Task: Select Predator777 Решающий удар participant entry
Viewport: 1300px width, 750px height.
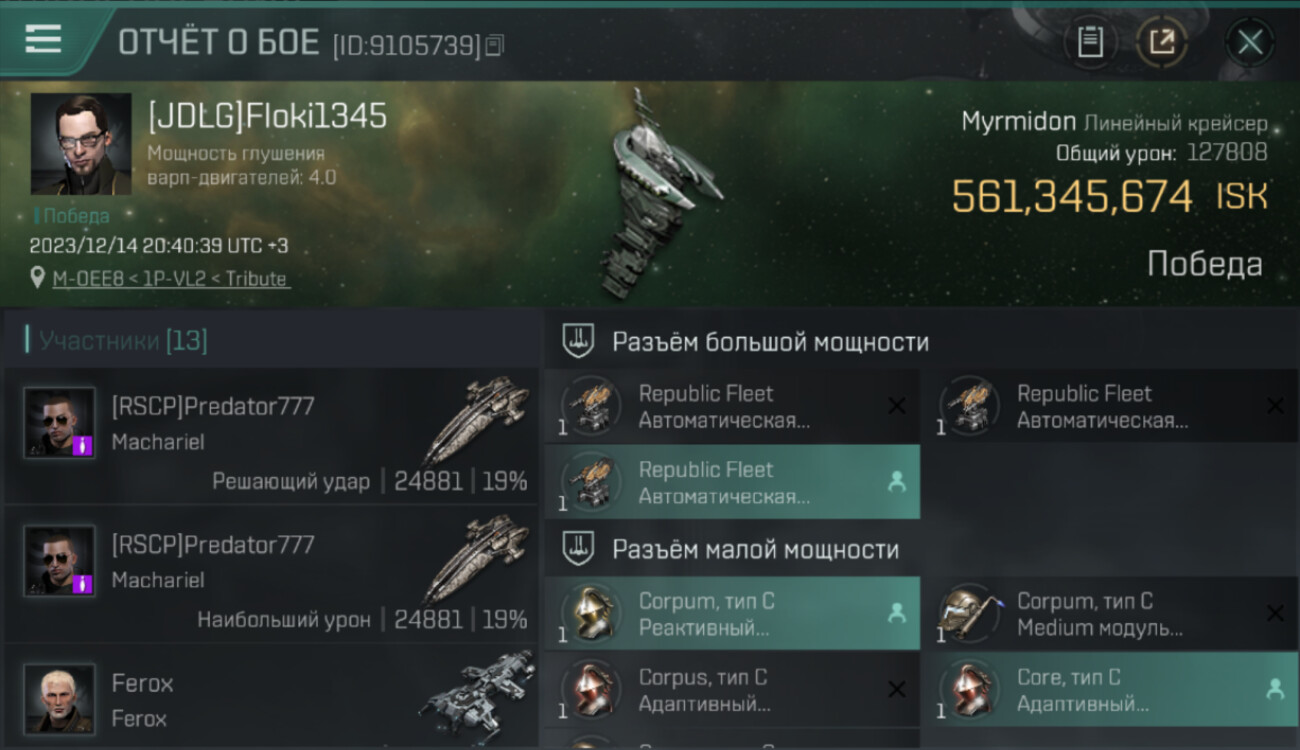Action: (x=270, y=435)
